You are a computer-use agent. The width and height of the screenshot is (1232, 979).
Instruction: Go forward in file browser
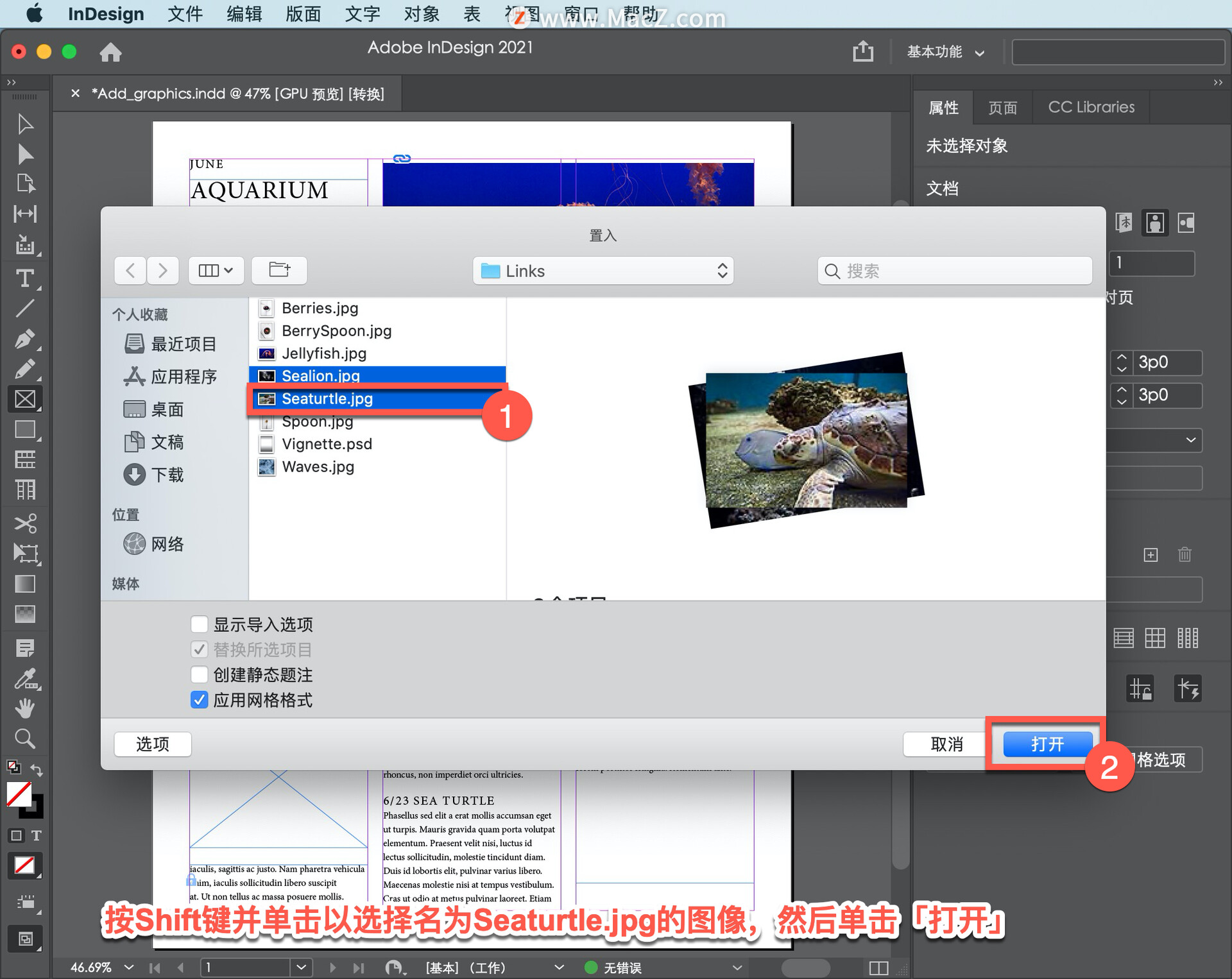point(162,270)
